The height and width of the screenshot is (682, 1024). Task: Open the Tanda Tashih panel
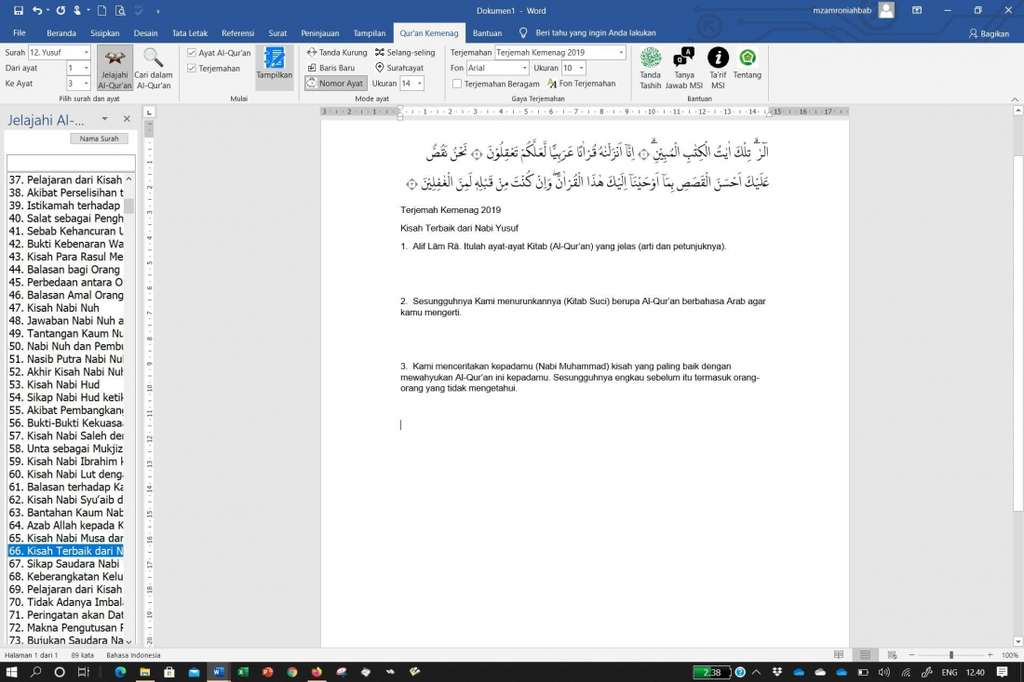(650, 67)
